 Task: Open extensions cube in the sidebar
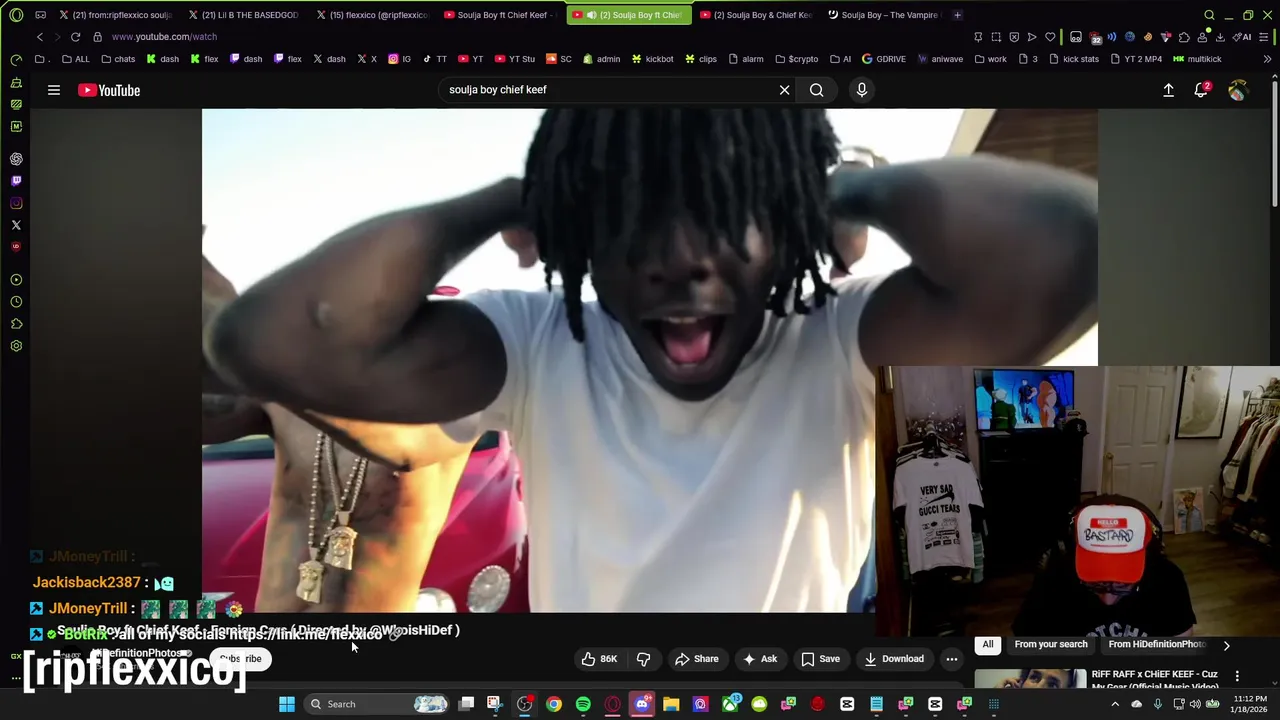tap(16, 324)
